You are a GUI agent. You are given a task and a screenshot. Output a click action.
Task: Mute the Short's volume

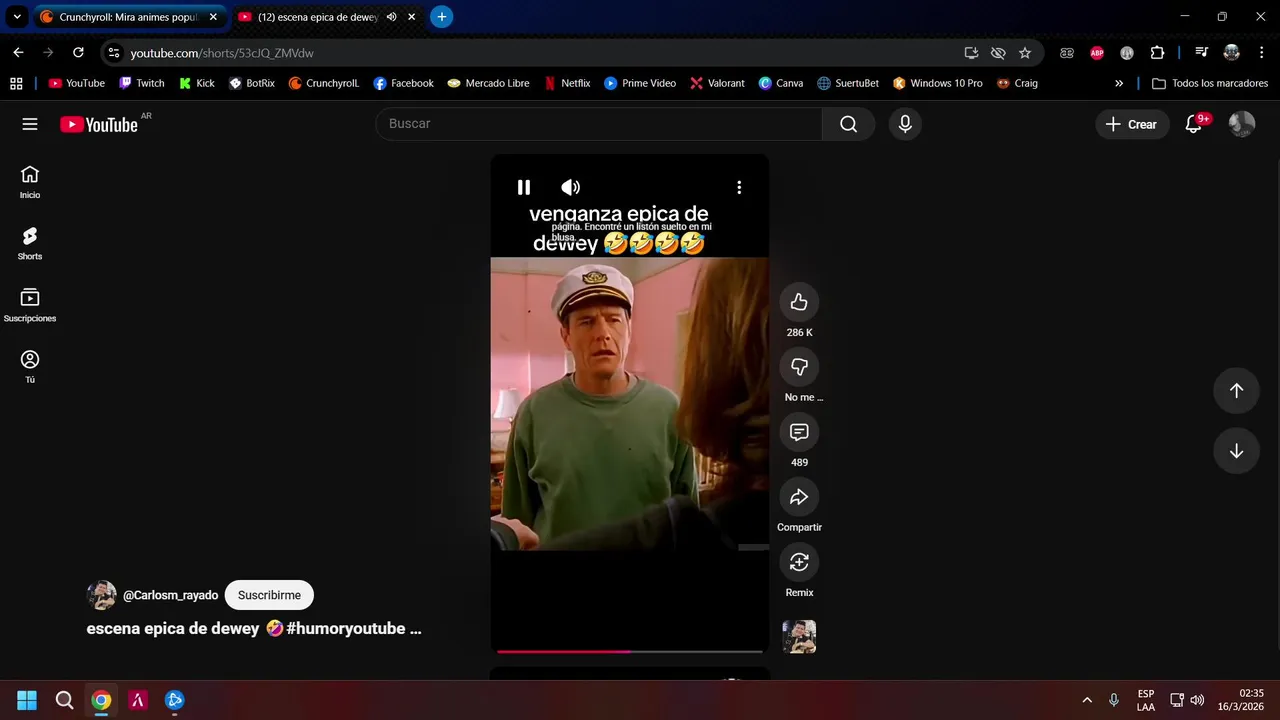point(570,187)
